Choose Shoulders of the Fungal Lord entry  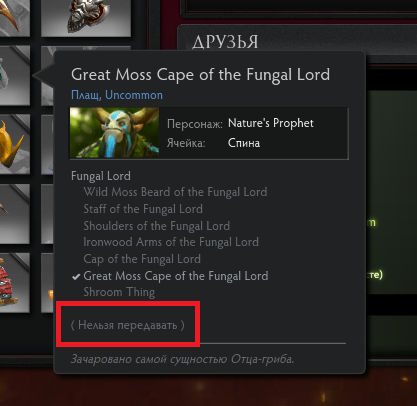[157, 226]
